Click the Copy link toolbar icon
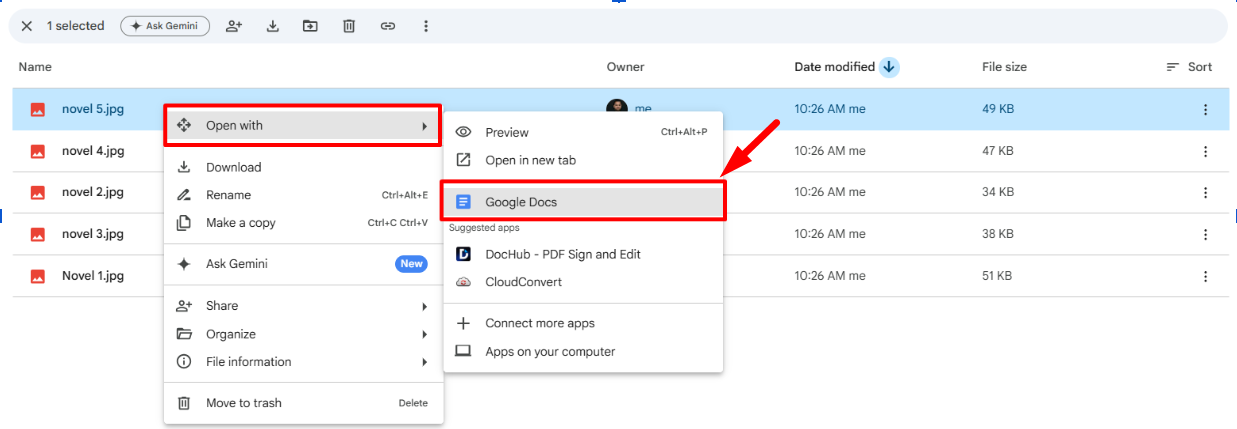 click(387, 26)
